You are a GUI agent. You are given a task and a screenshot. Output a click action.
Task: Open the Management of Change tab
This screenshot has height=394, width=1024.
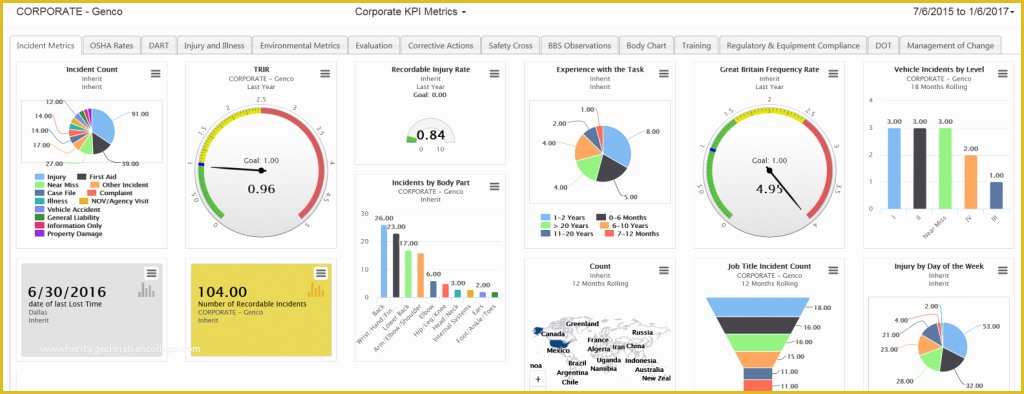pos(950,46)
